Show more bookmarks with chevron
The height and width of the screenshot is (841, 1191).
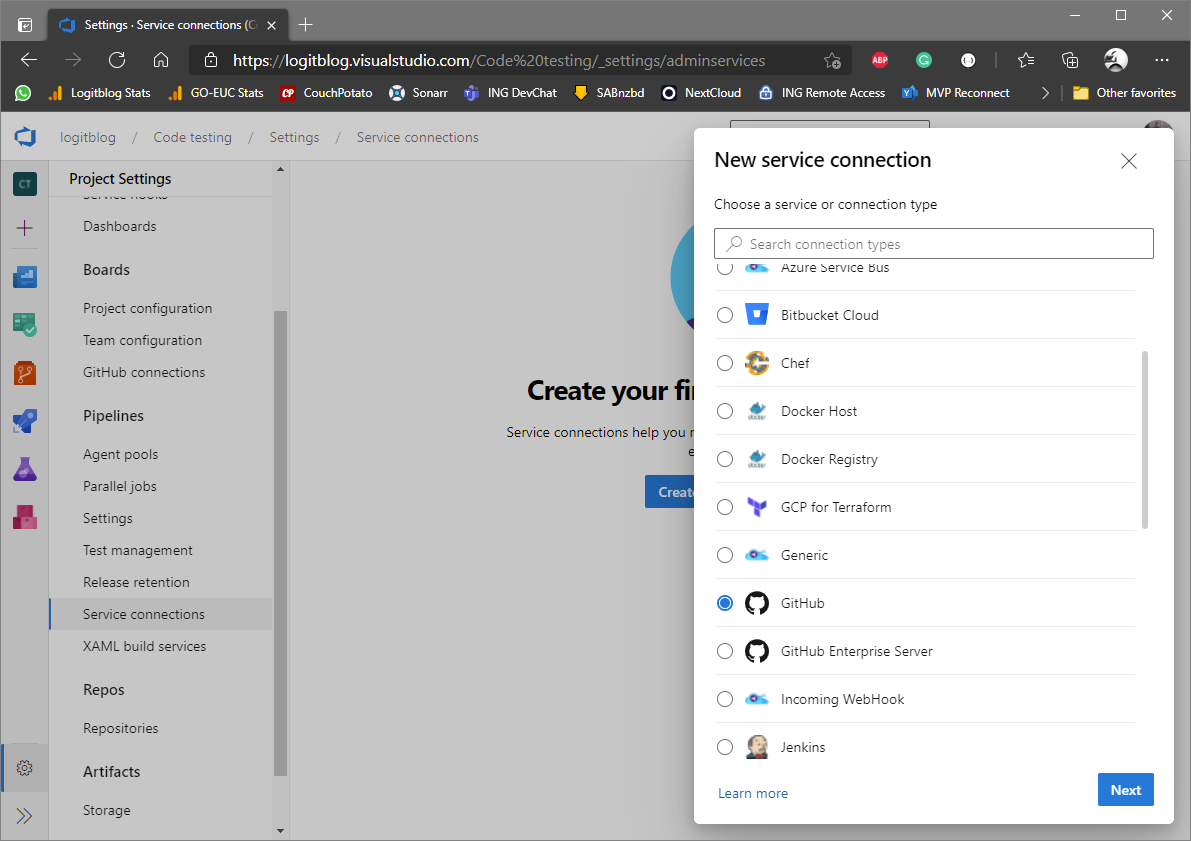click(1045, 93)
